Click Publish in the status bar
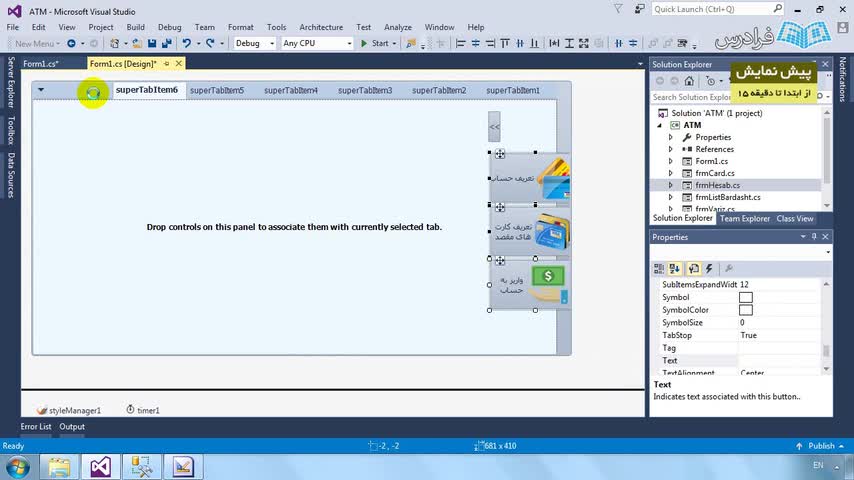854x480 pixels. coord(821,446)
